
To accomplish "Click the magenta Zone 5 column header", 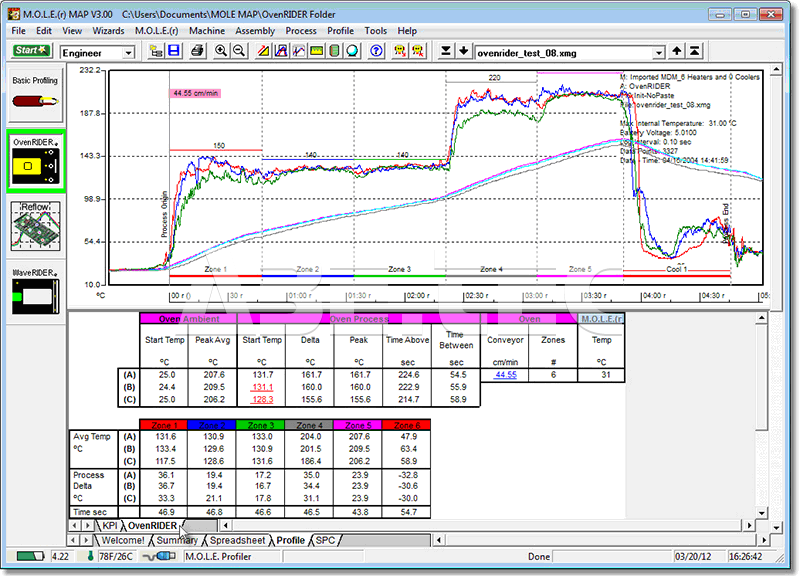I will click(x=357, y=424).
